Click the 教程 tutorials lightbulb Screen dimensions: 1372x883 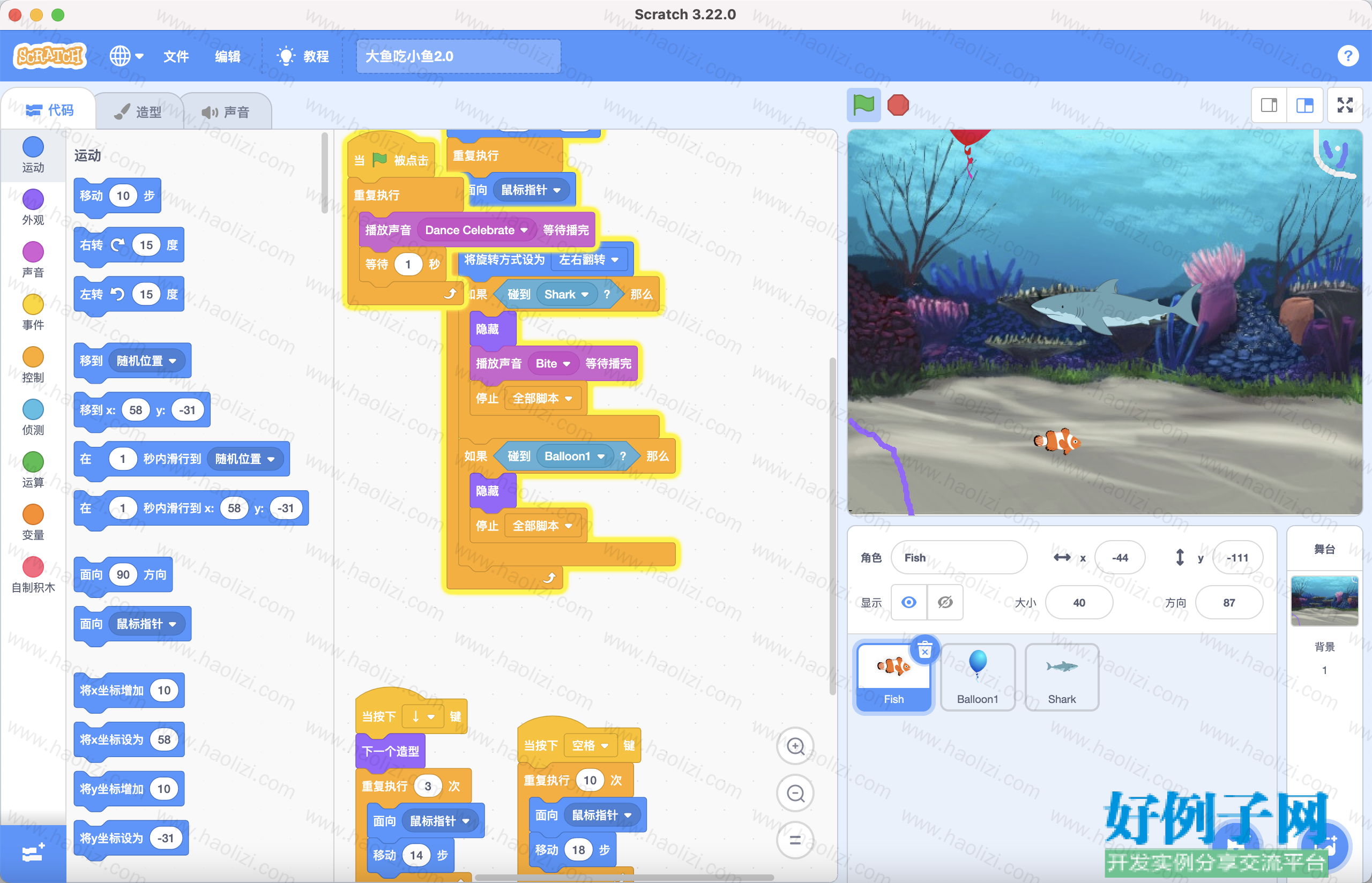[303, 56]
